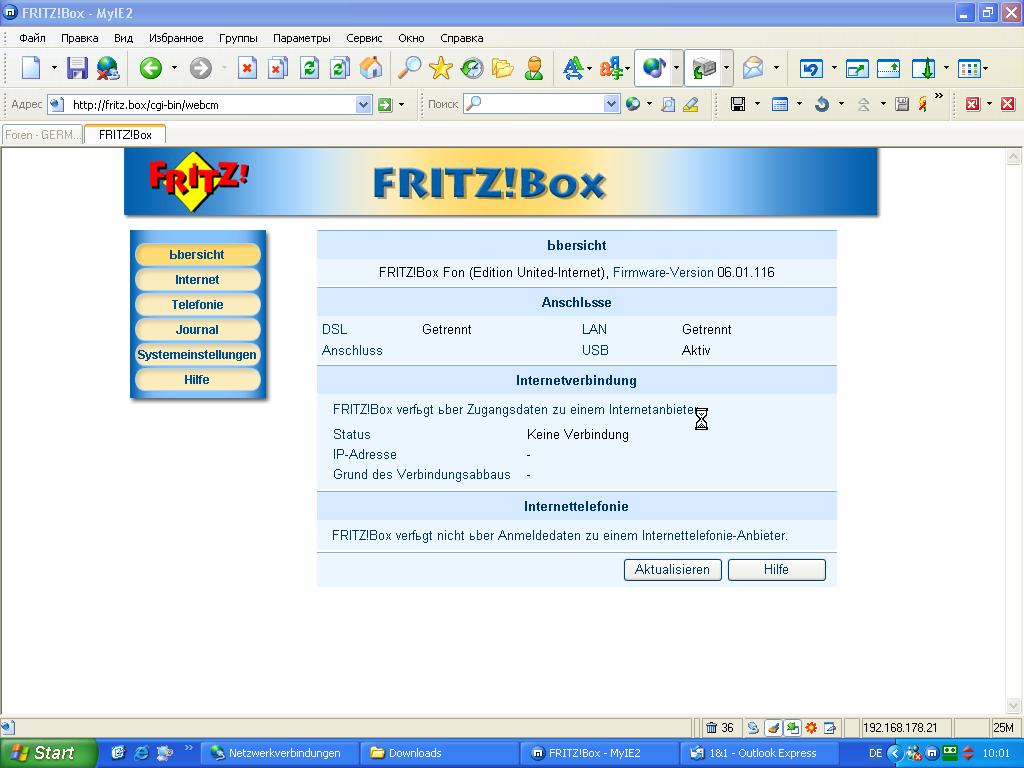
Task: Click the colored tiles window icon
Action: point(969,68)
